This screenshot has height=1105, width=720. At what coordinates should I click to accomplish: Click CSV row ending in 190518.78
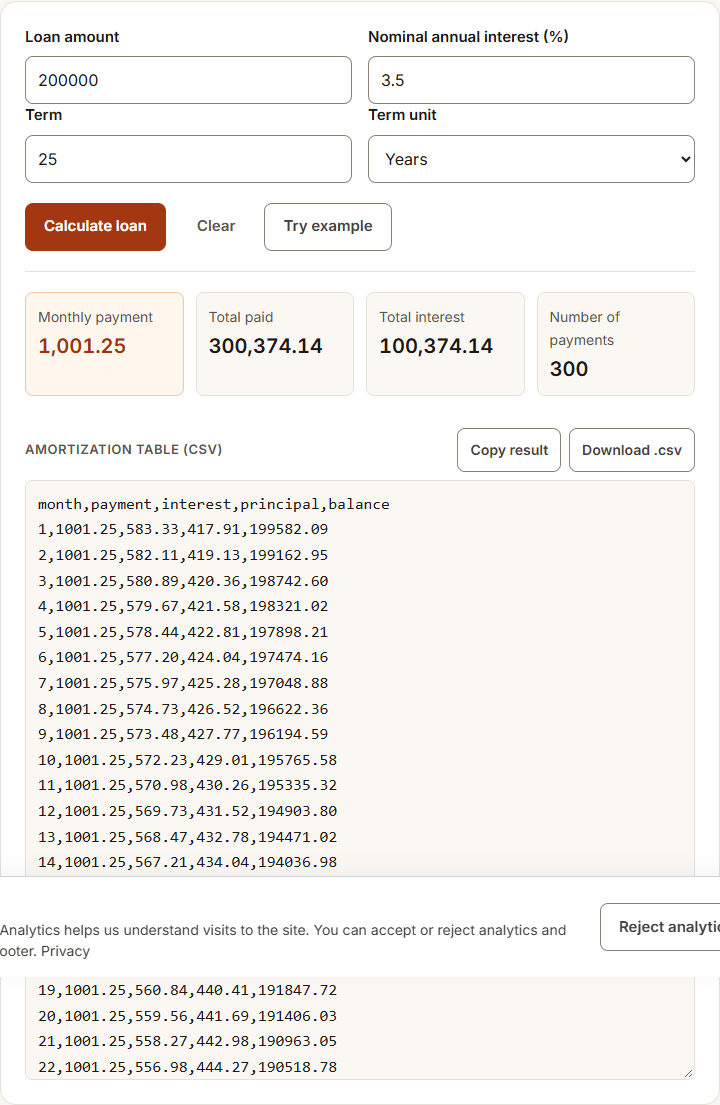187,1068
